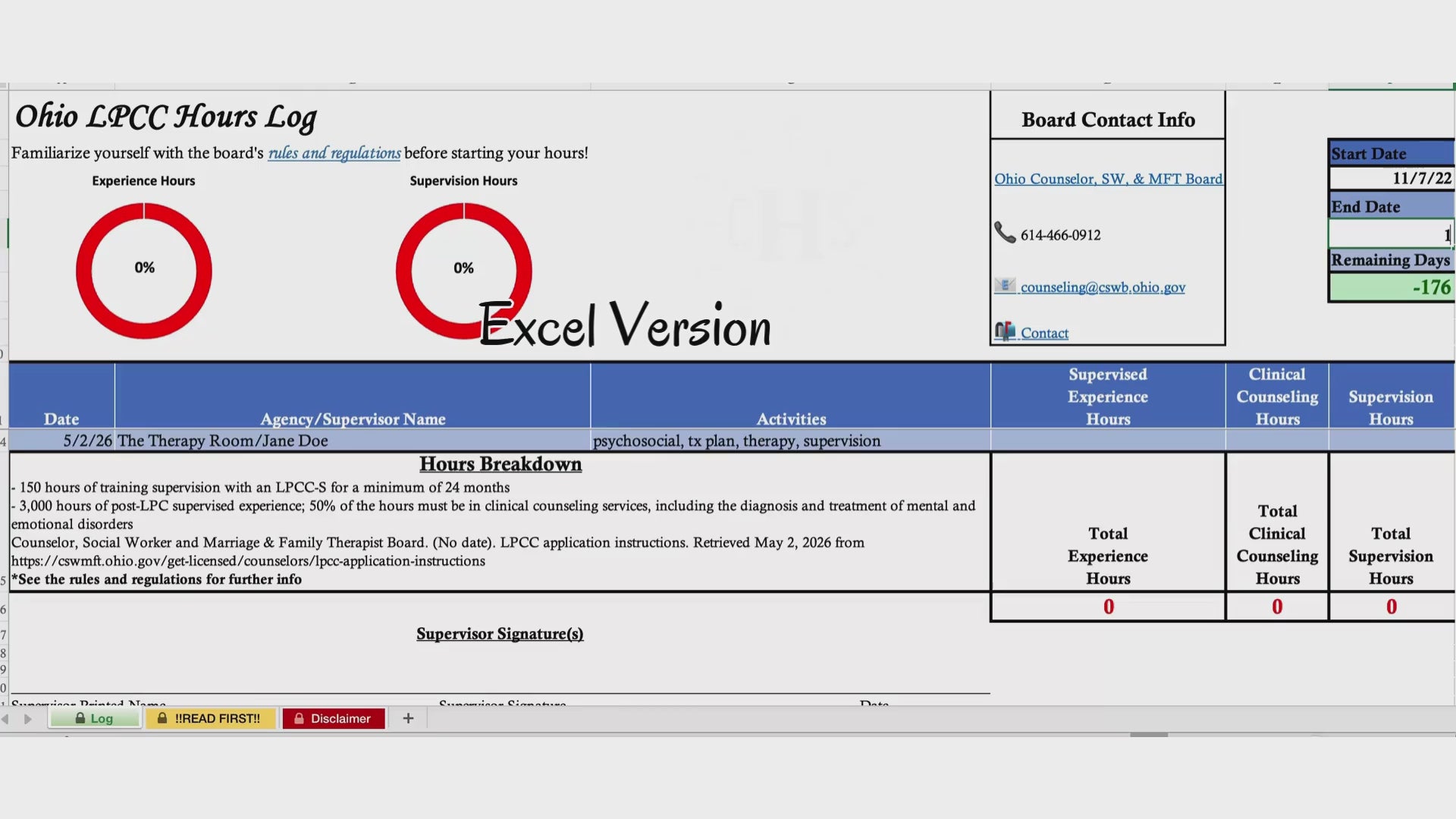Screen dimensions: 1456x819
Task: Add a new sheet with plus button
Action: (x=408, y=718)
